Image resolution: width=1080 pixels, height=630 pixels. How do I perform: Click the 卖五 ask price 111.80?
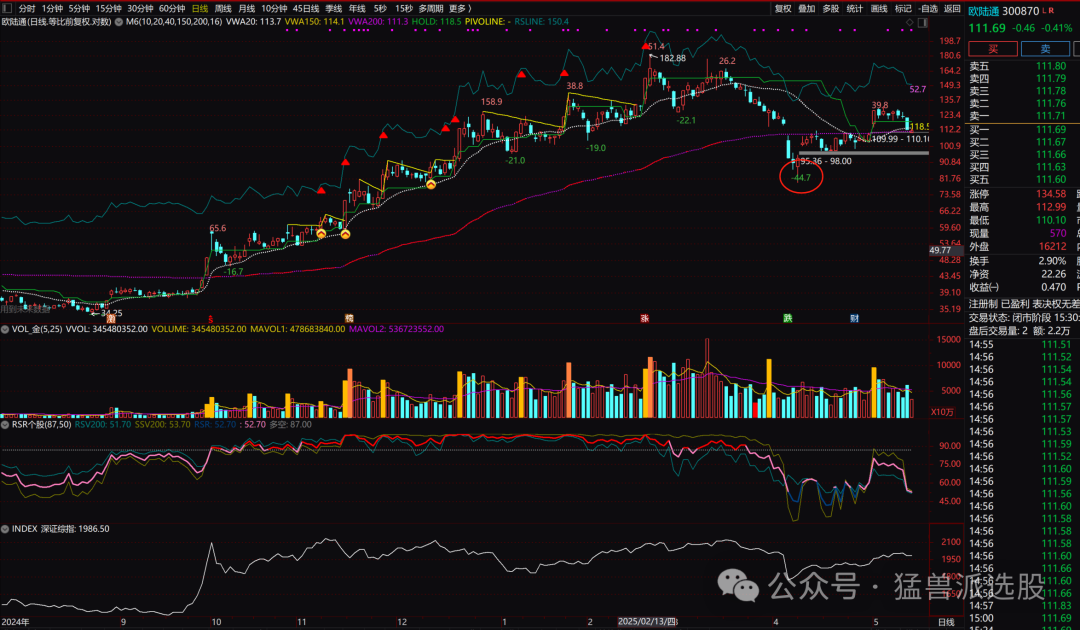click(x=1051, y=67)
